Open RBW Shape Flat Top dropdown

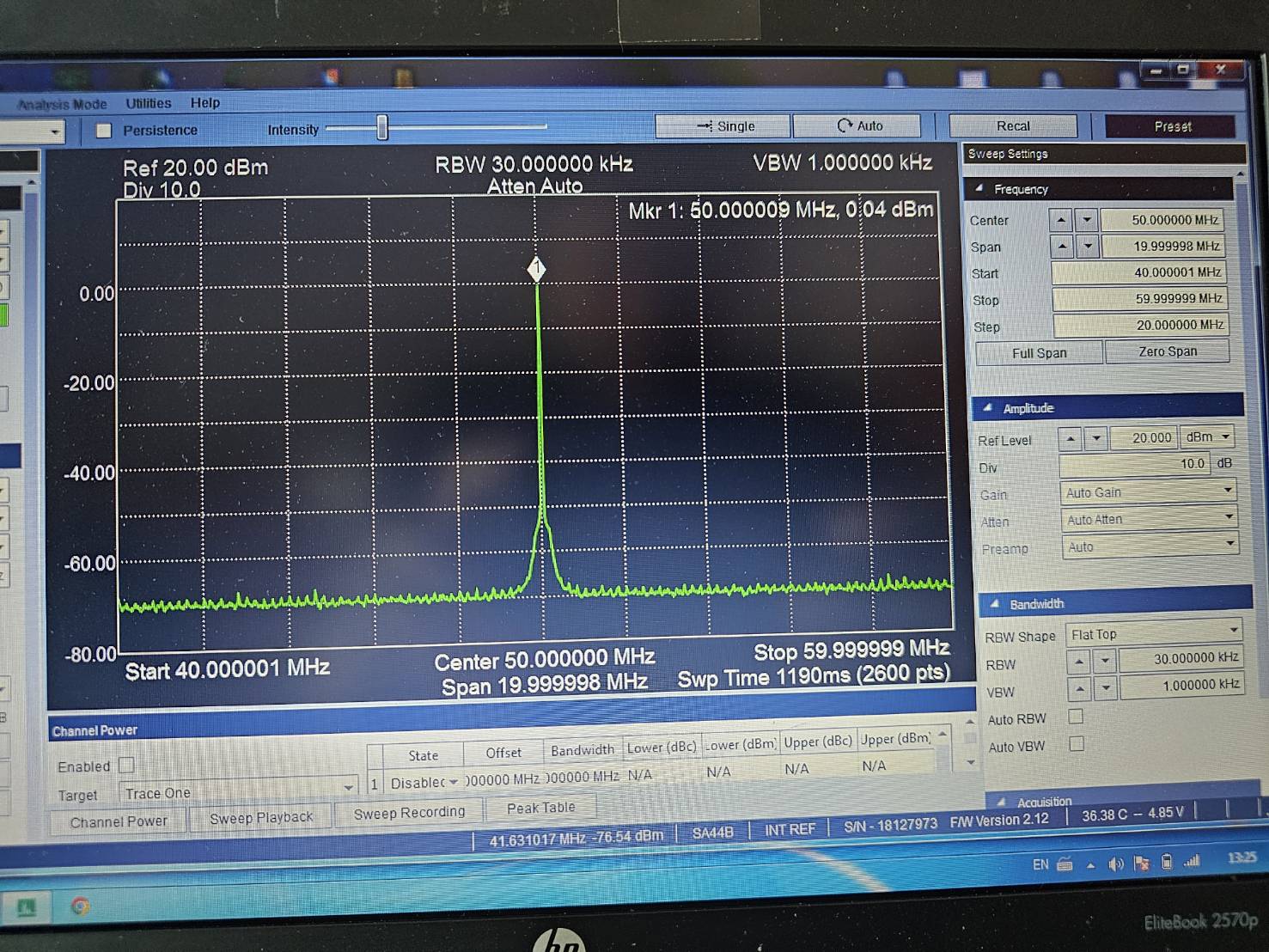1155,633
